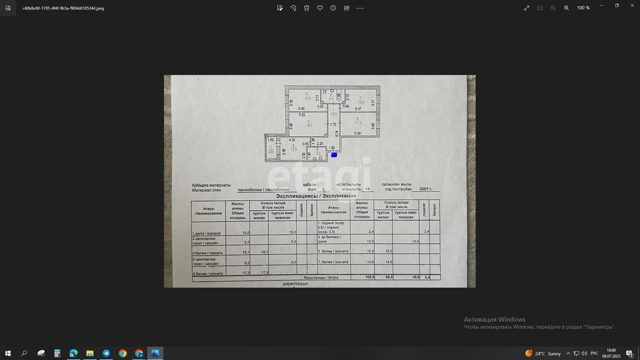Open the РУС input language switcher
The width and height of the screenshot is (640, 360).
(594, 353)
